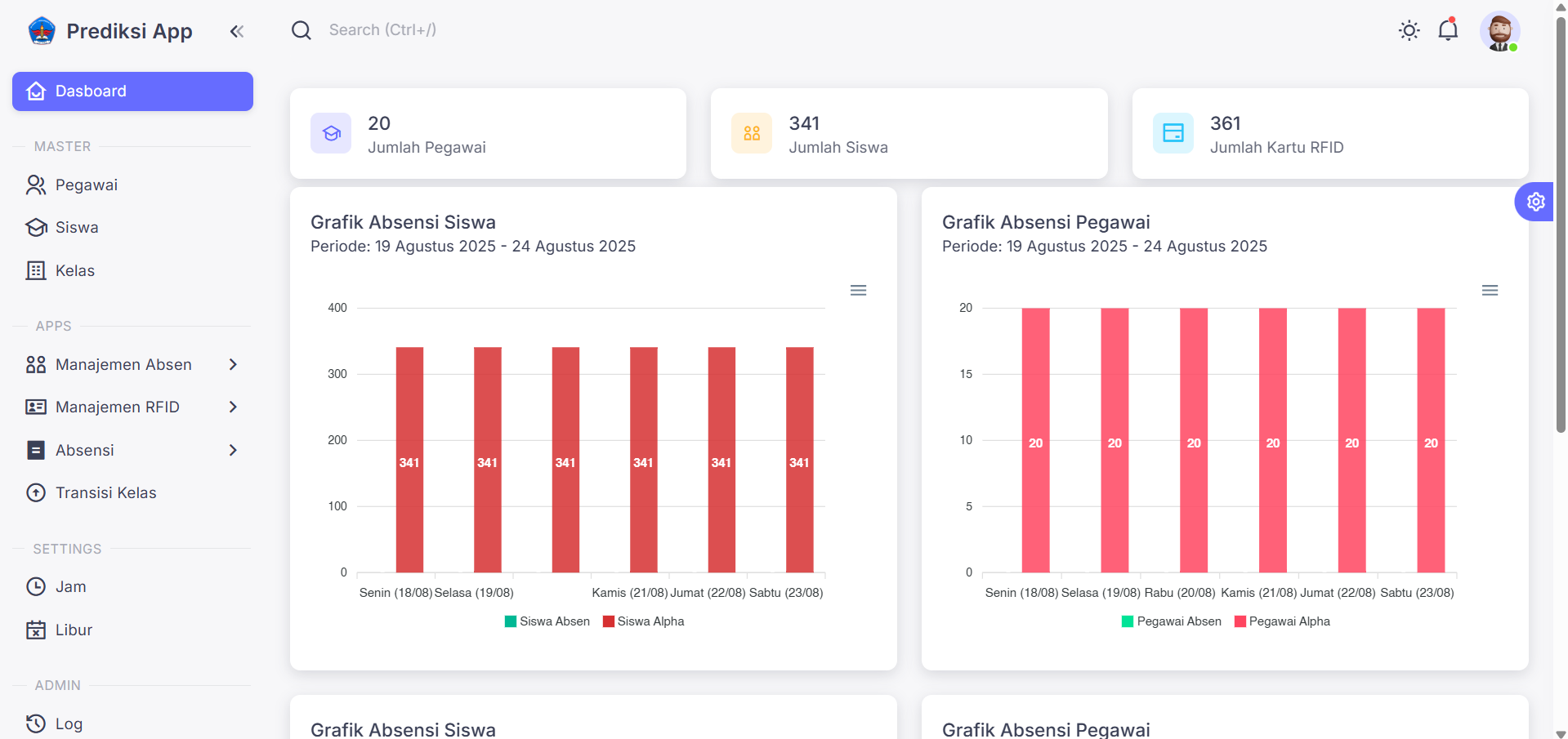This screenshot has width=1568, height=739.
Task: Click the Jumlah Kartu RFID count 361
Action: point(1225,123)
